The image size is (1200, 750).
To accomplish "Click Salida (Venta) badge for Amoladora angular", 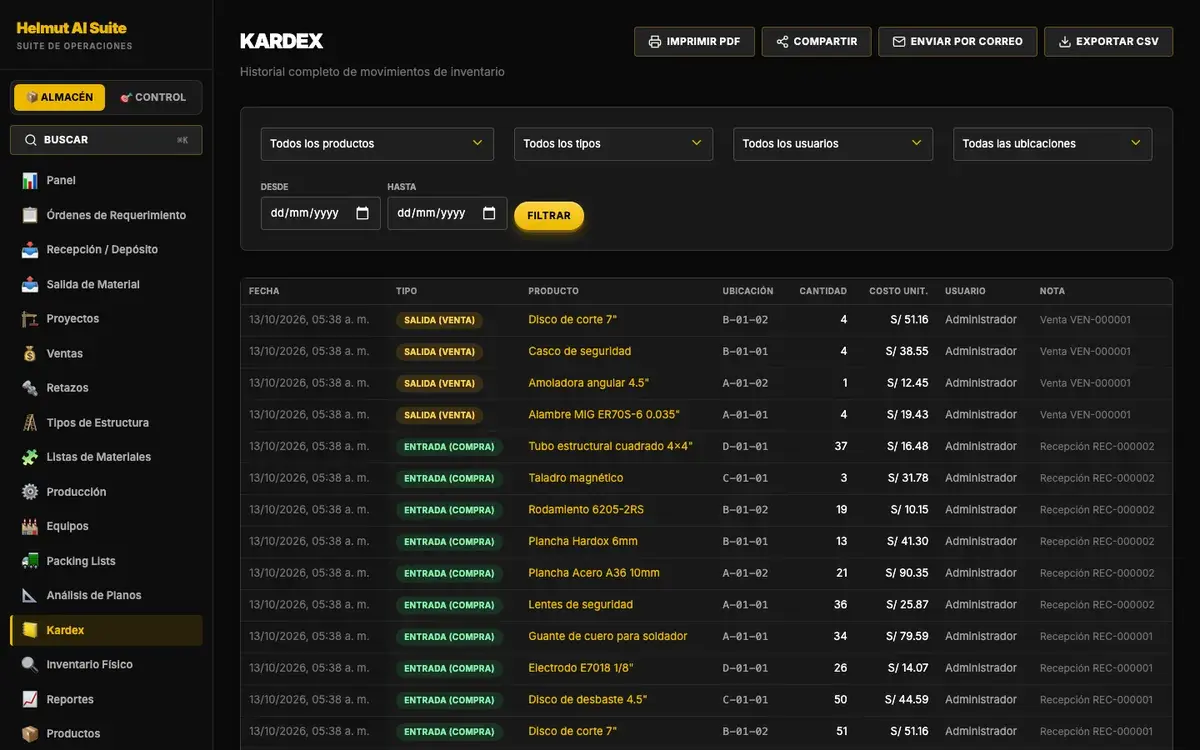I will (x=439, y=383).
